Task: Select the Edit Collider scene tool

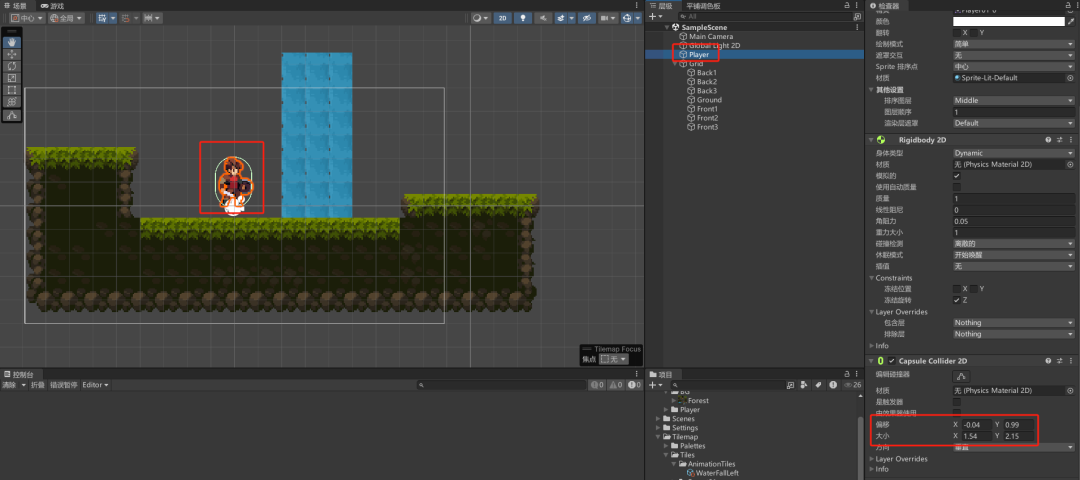Action: pyautogui.click(x=12, y=116)
